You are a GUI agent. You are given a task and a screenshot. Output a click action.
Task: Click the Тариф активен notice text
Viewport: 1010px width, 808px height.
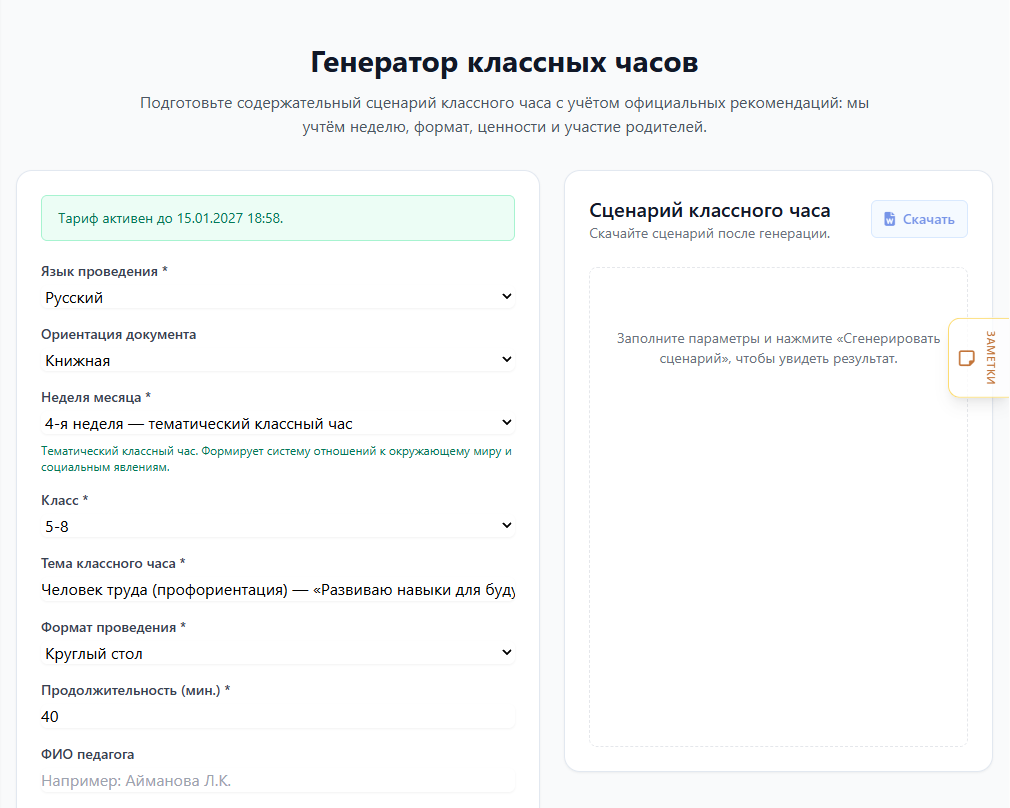point(171,218)
